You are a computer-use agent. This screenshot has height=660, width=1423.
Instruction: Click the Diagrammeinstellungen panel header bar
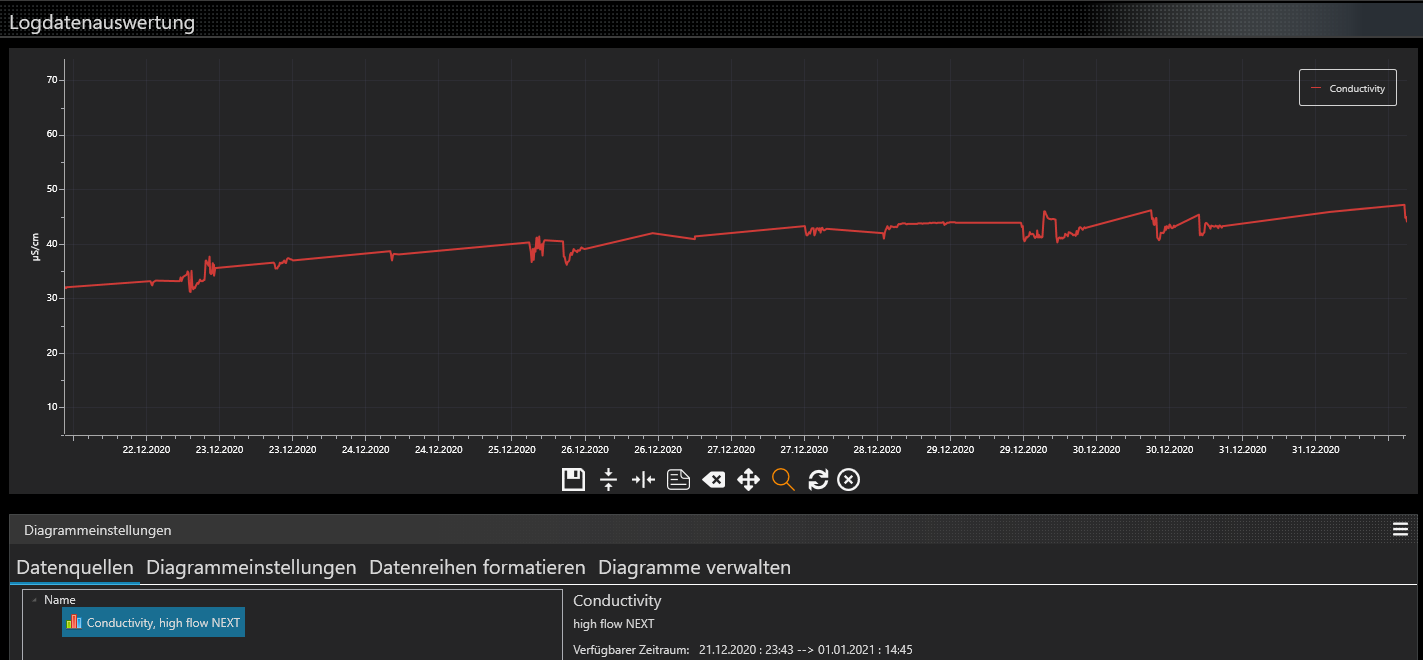(700, 530)
